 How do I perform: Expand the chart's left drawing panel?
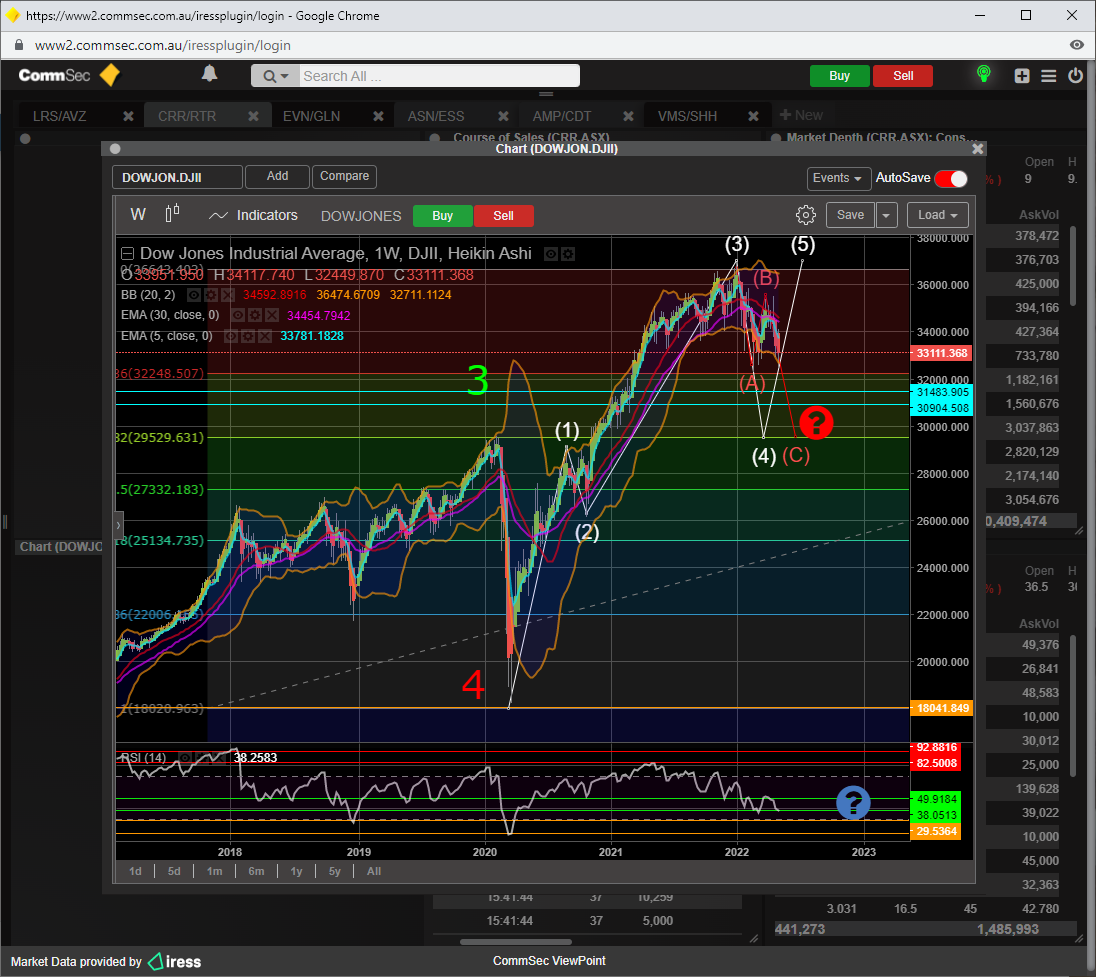tap(119, 524)
